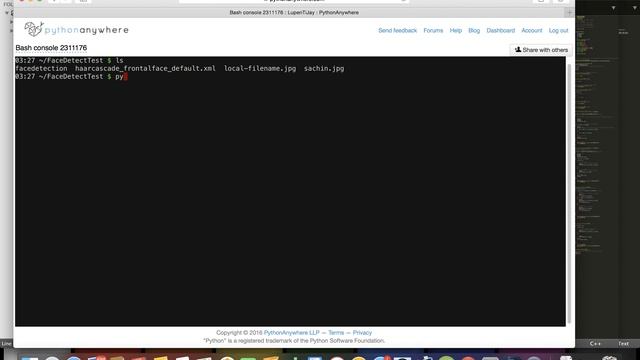Click Log out
The width and height of the screenshot is (640, 360).
(x=558, y=31)
